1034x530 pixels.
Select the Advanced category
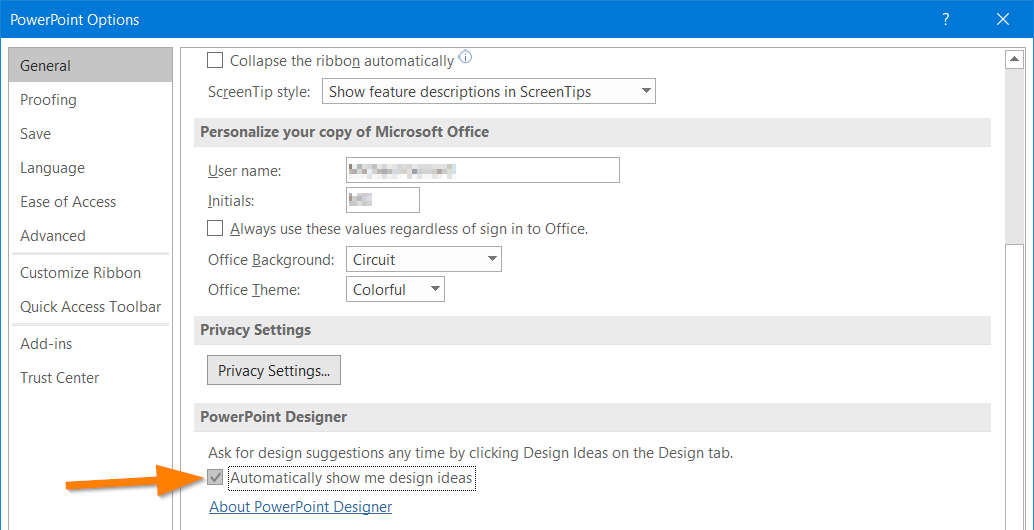(x=91, y=235)
